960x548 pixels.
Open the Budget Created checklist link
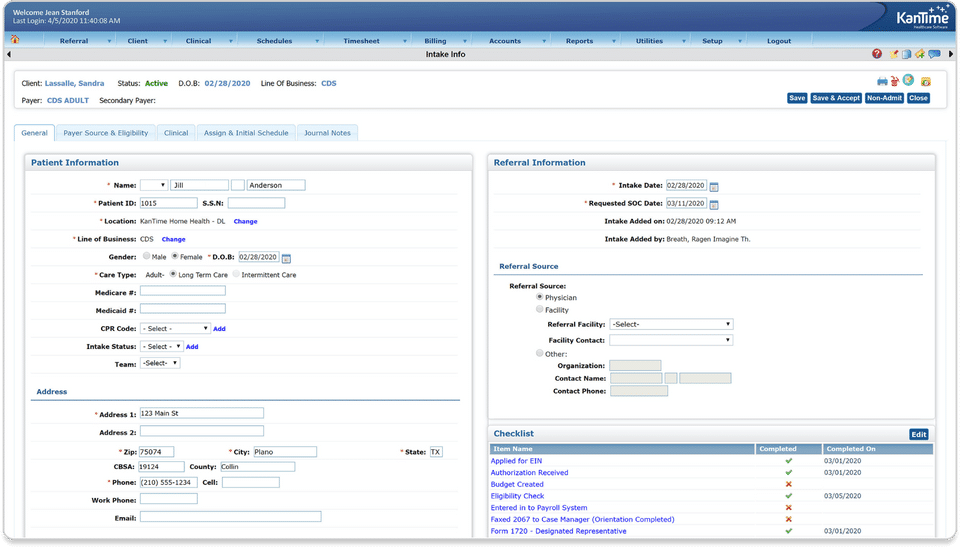tap(517, 484)
